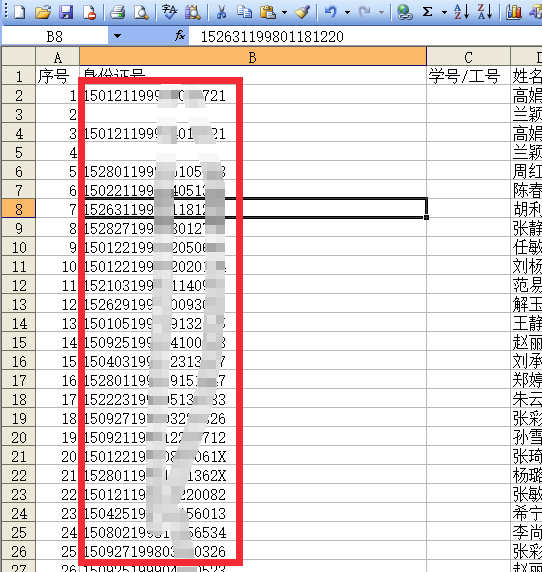
Task: Launch the Chart Wizard
Action: (x=514, y=12)
